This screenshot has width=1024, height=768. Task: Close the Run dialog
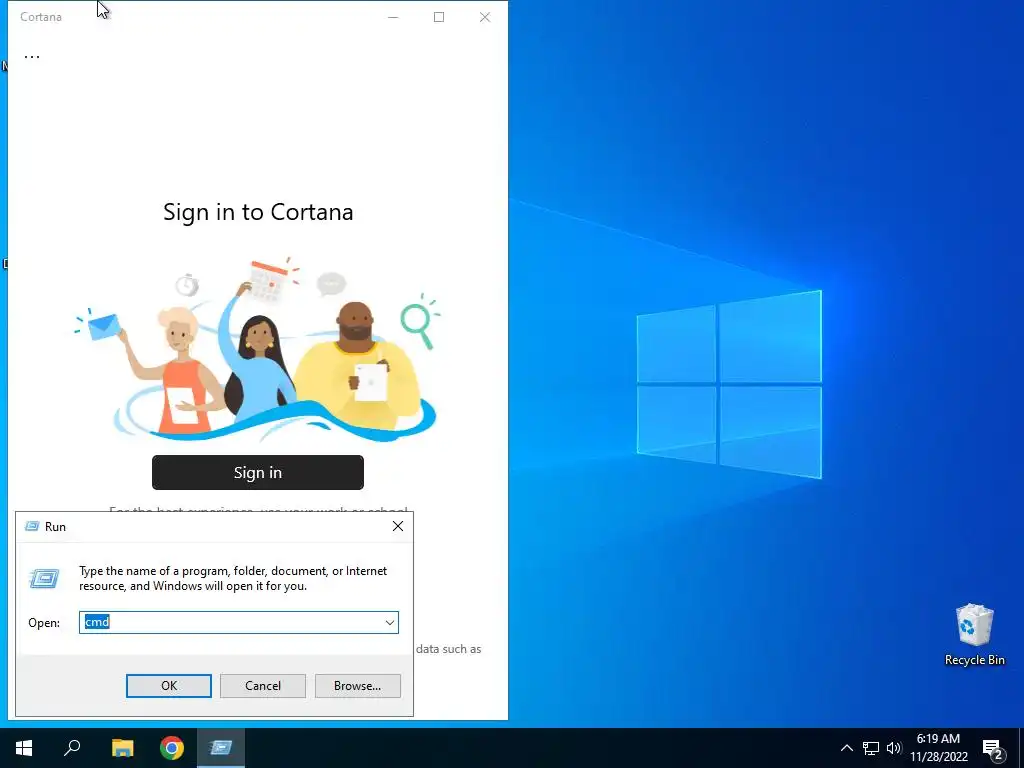398,526
